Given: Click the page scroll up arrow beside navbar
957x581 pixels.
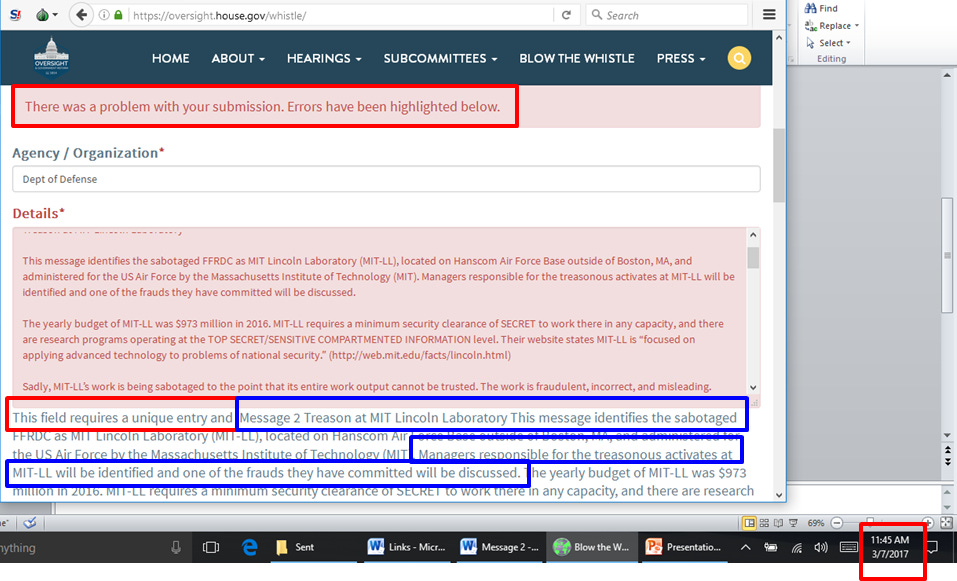Looking at the screenshot, I should pos(779,38).
